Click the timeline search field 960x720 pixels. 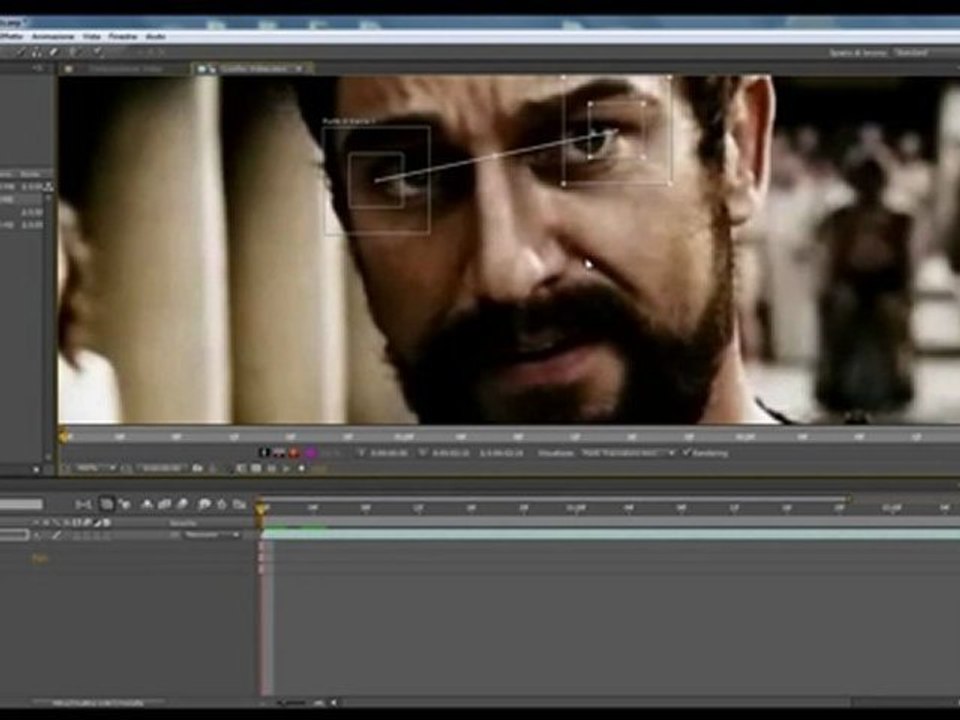(21, 504)
